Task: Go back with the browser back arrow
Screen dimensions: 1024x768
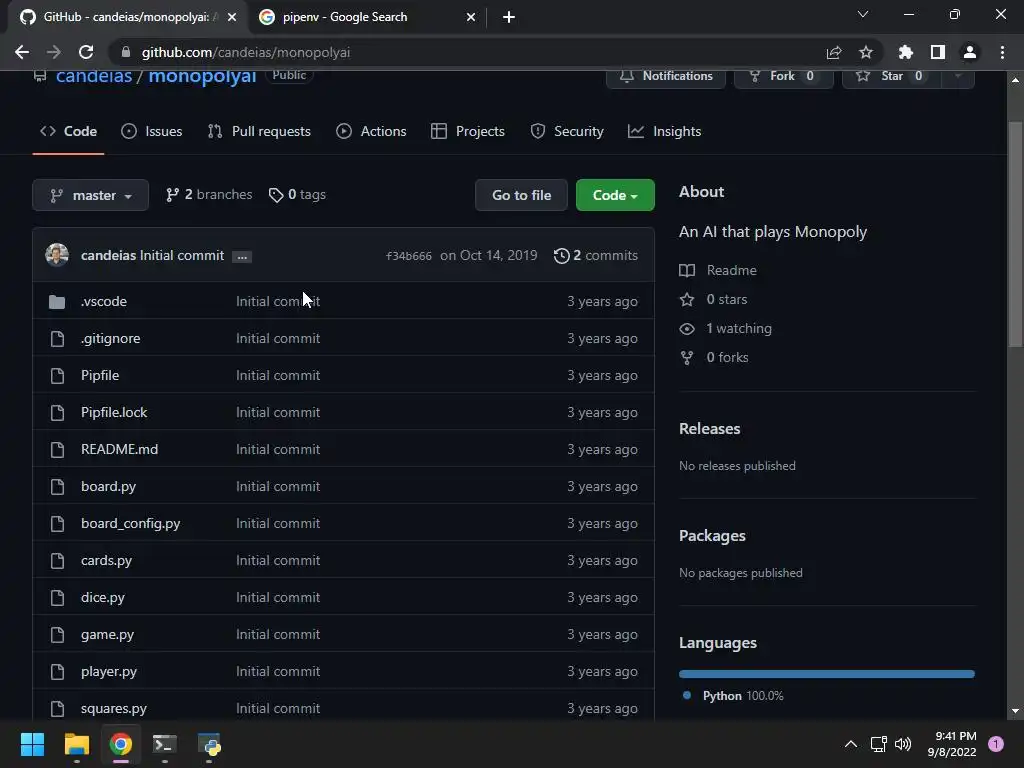Action: click(x=22, y=52)
